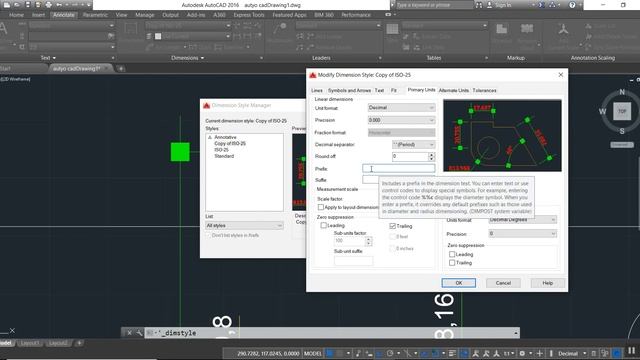Image resolution: width=640 pixels, height=360 pixels.
Task: Click OK in Modify Dimension Style dialog
Action: [459, 283]
